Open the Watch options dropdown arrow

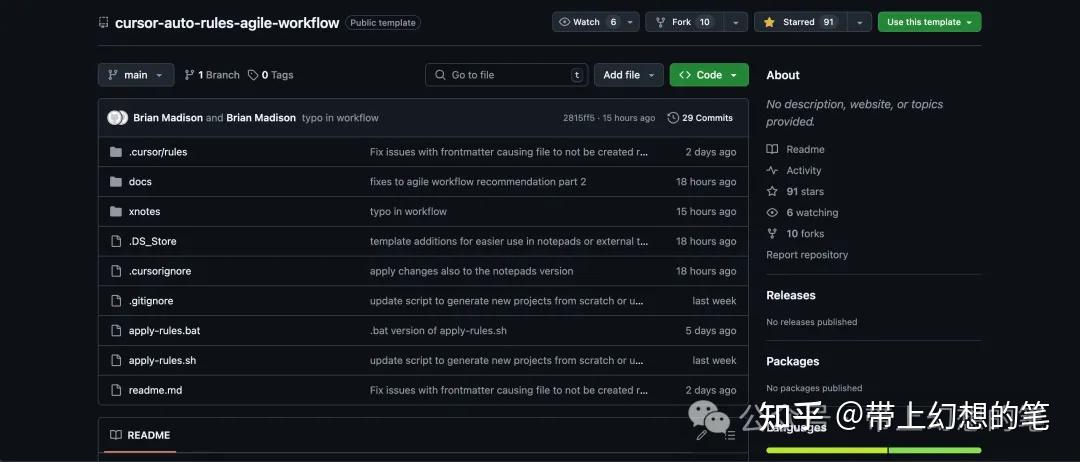(x=630, y=22)
